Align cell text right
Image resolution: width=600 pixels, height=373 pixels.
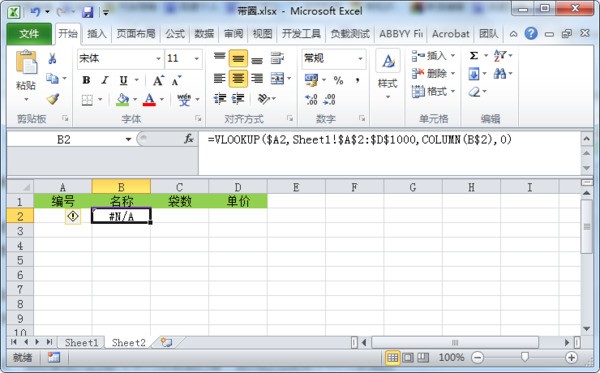click(257, 79)
